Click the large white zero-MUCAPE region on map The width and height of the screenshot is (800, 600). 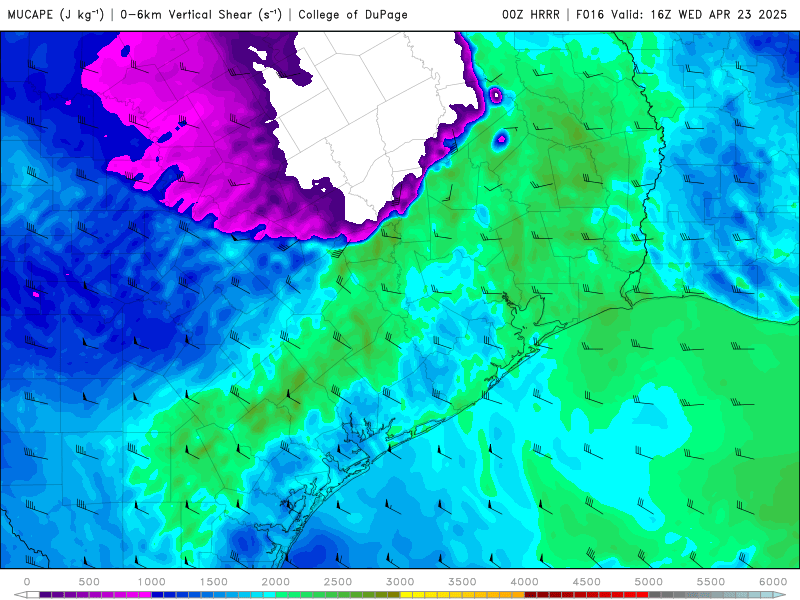tap(367, 112)
